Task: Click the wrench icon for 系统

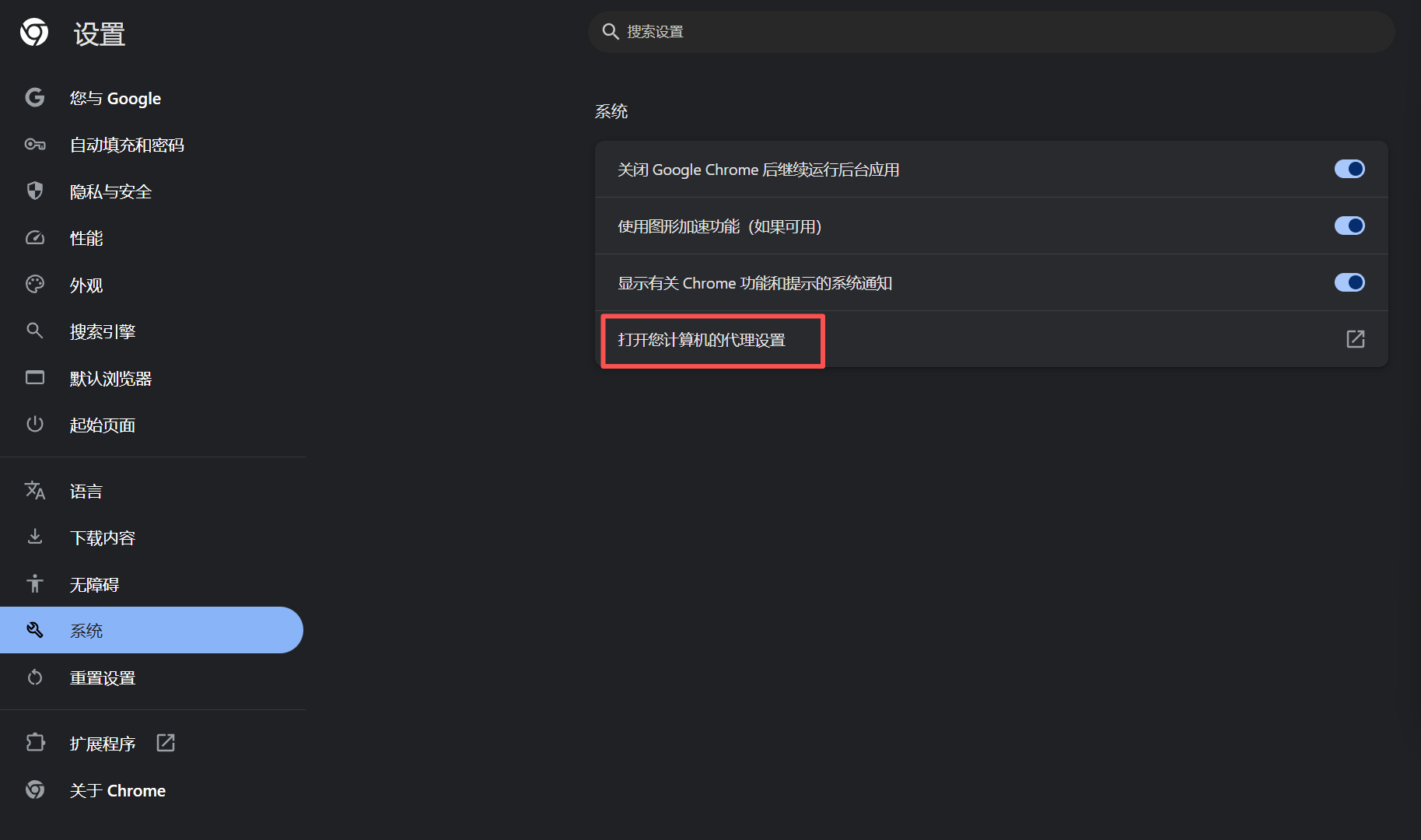Action: click(x=35, y=630)
